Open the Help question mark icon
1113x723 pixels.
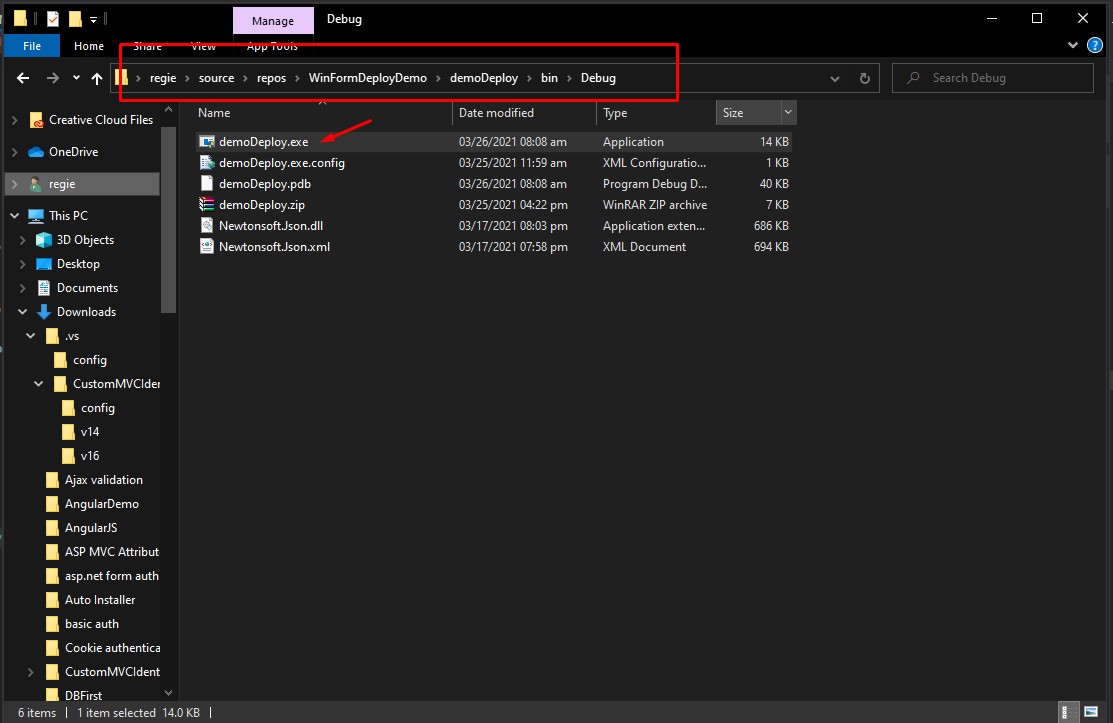pos(1095,46)
